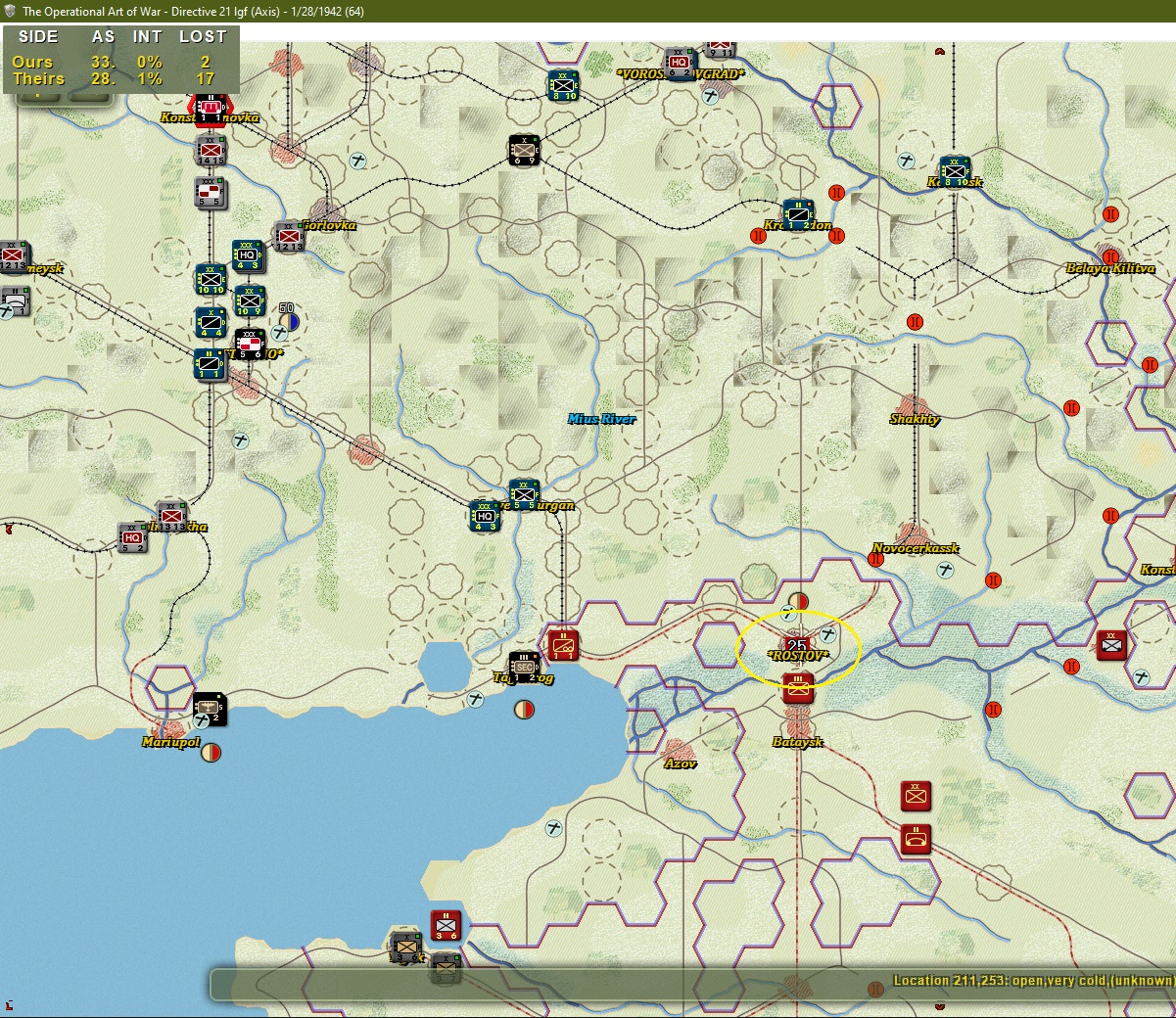
Task: Select the blue infantry division rated 10-10
Action: click(211, 279)
